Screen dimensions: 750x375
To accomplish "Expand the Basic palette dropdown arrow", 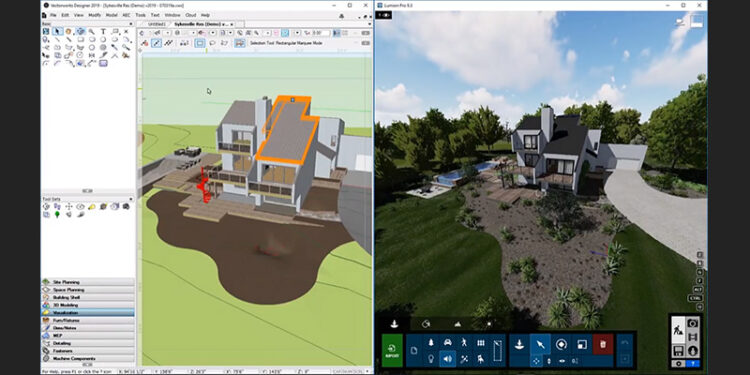I will pos(131,23).
